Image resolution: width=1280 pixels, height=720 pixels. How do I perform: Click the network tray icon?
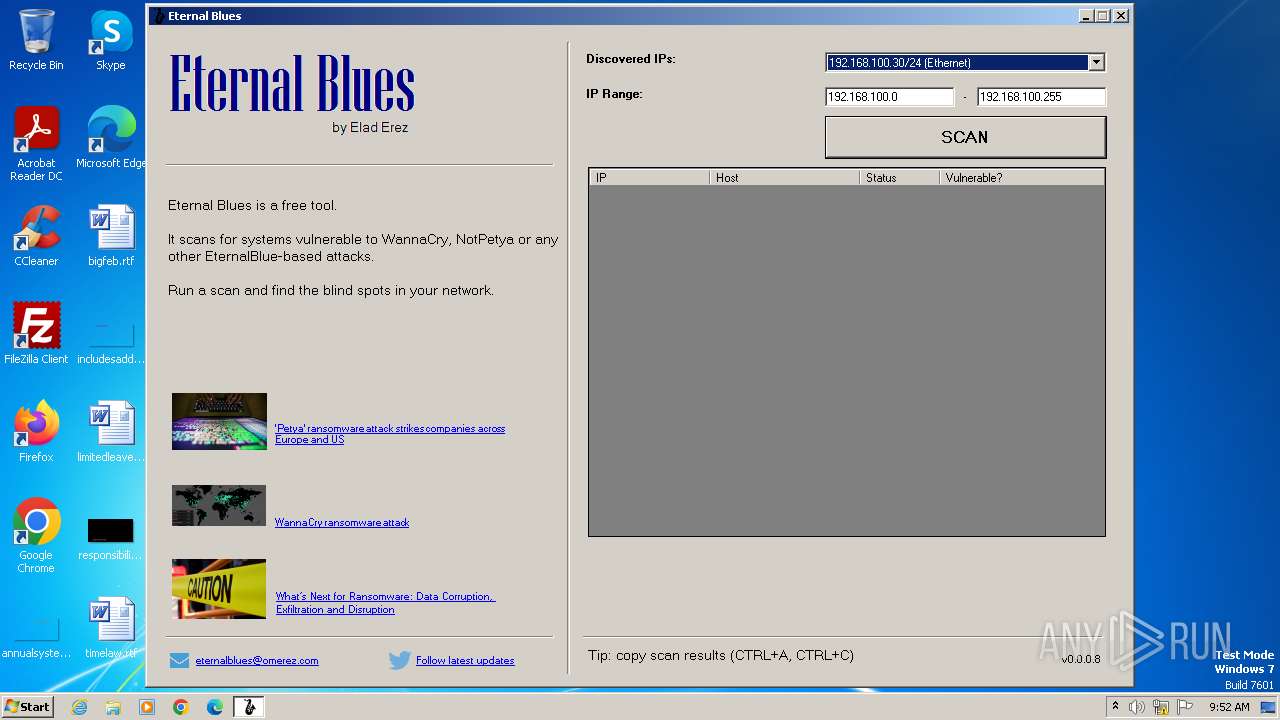point(1161,707)
